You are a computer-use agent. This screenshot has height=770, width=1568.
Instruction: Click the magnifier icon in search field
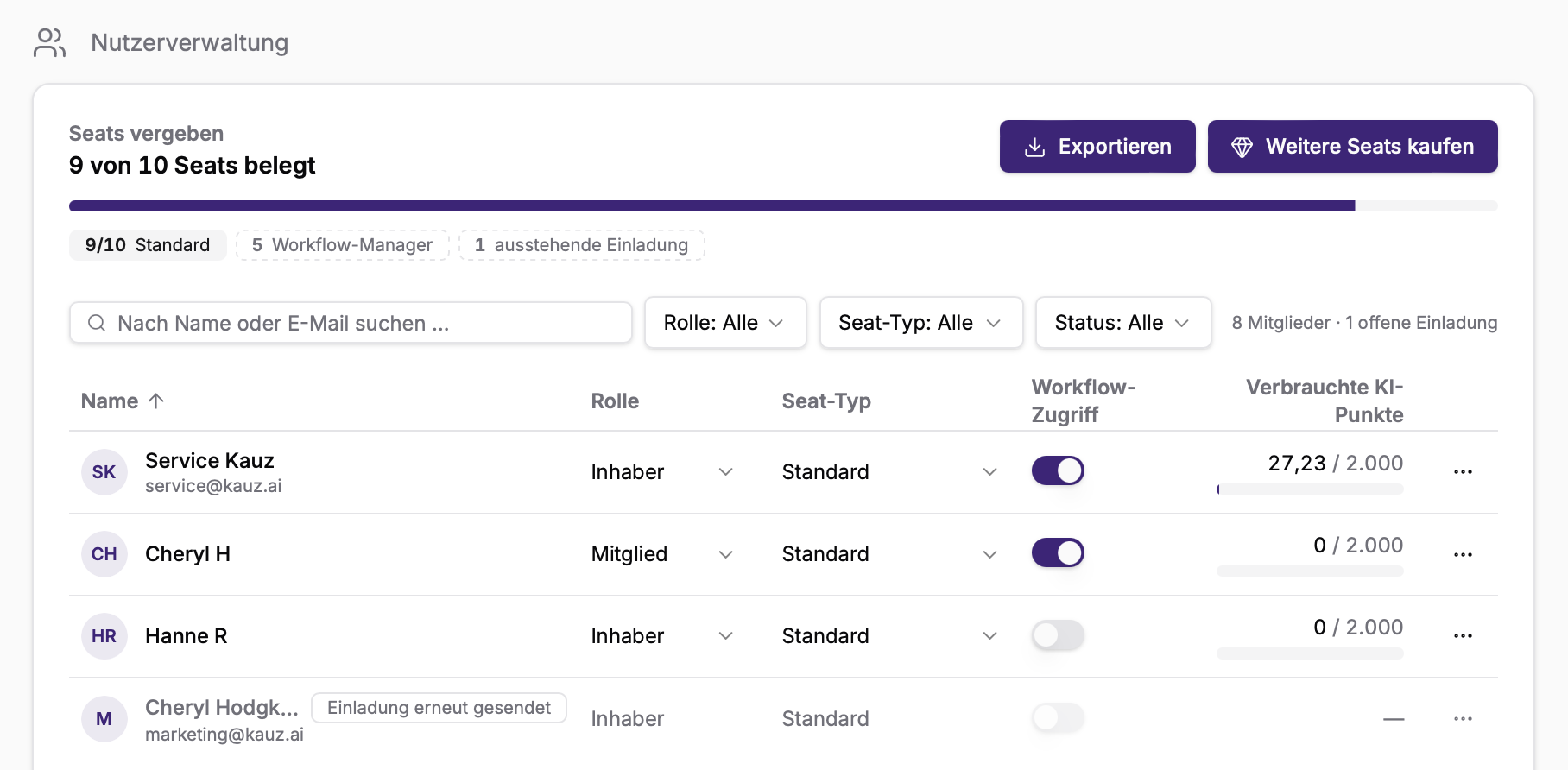[x=97, y=323]
